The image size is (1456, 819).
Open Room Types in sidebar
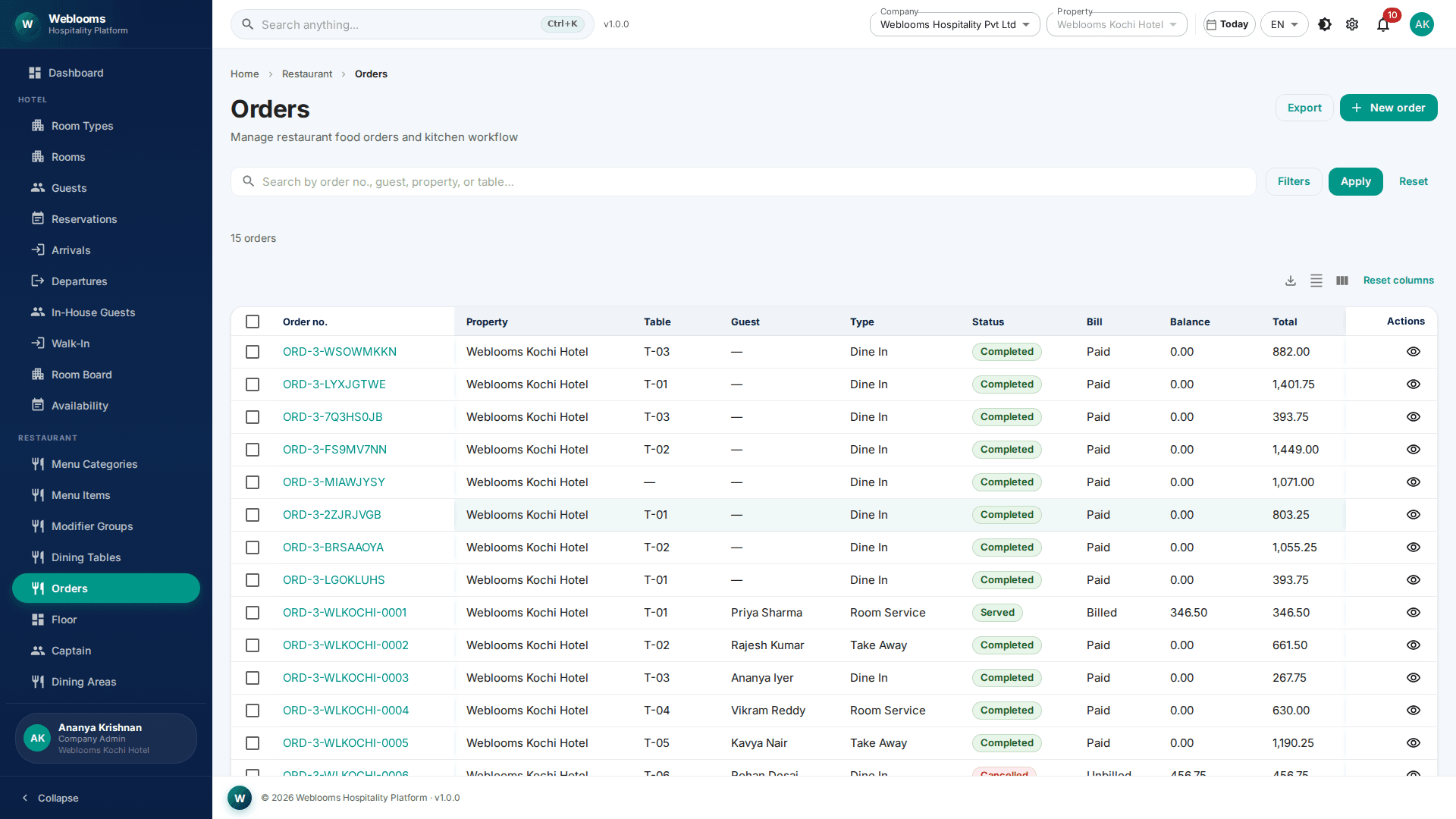106,126
